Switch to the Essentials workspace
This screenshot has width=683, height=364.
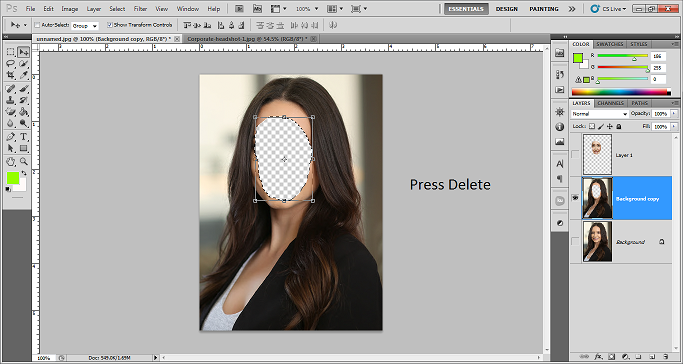(466, 9)
